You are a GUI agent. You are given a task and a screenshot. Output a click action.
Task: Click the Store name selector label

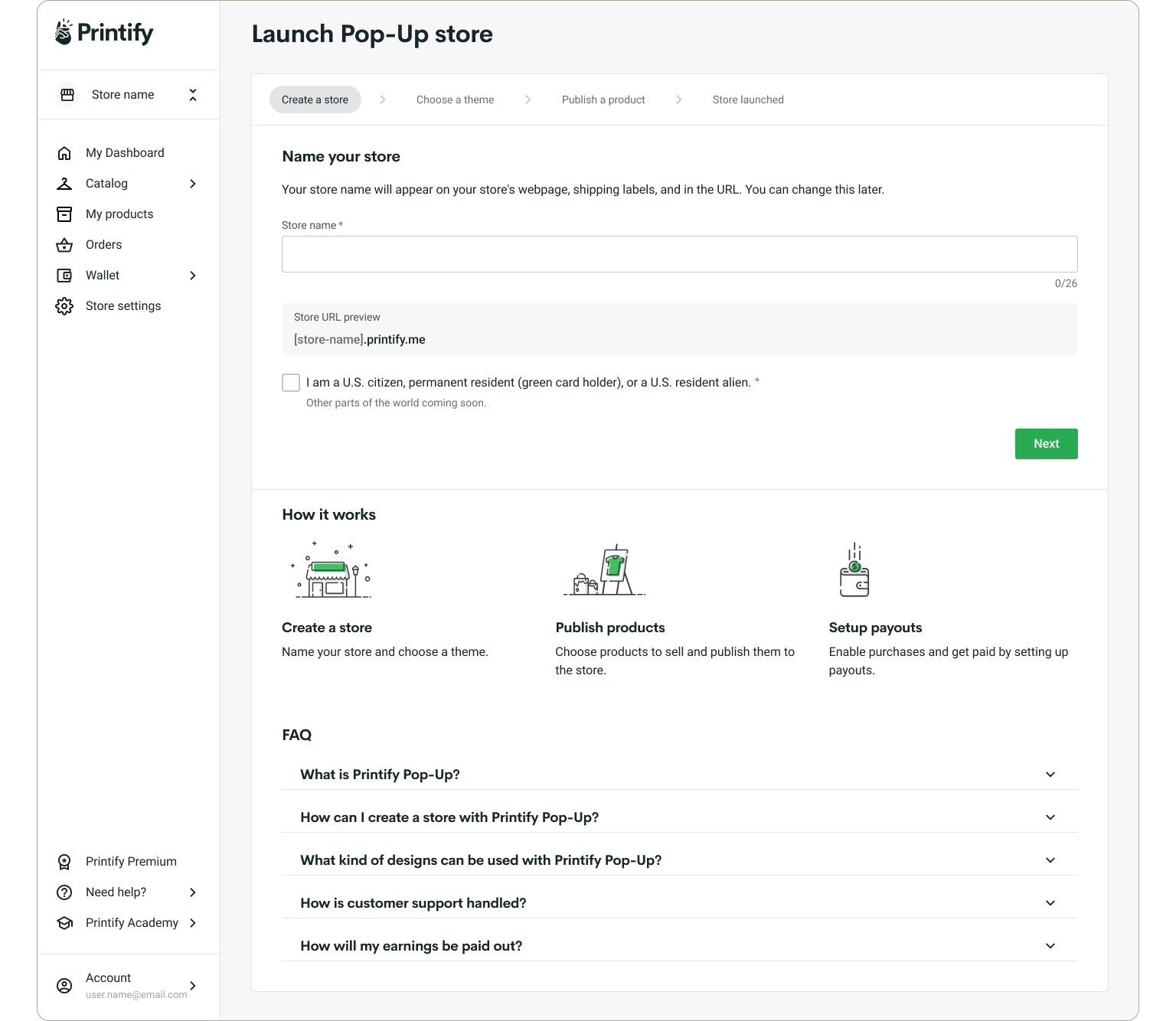pos(123,95)
